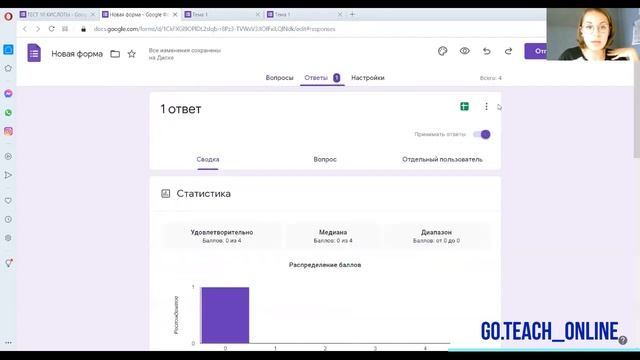Move form to folder icon

115,54
